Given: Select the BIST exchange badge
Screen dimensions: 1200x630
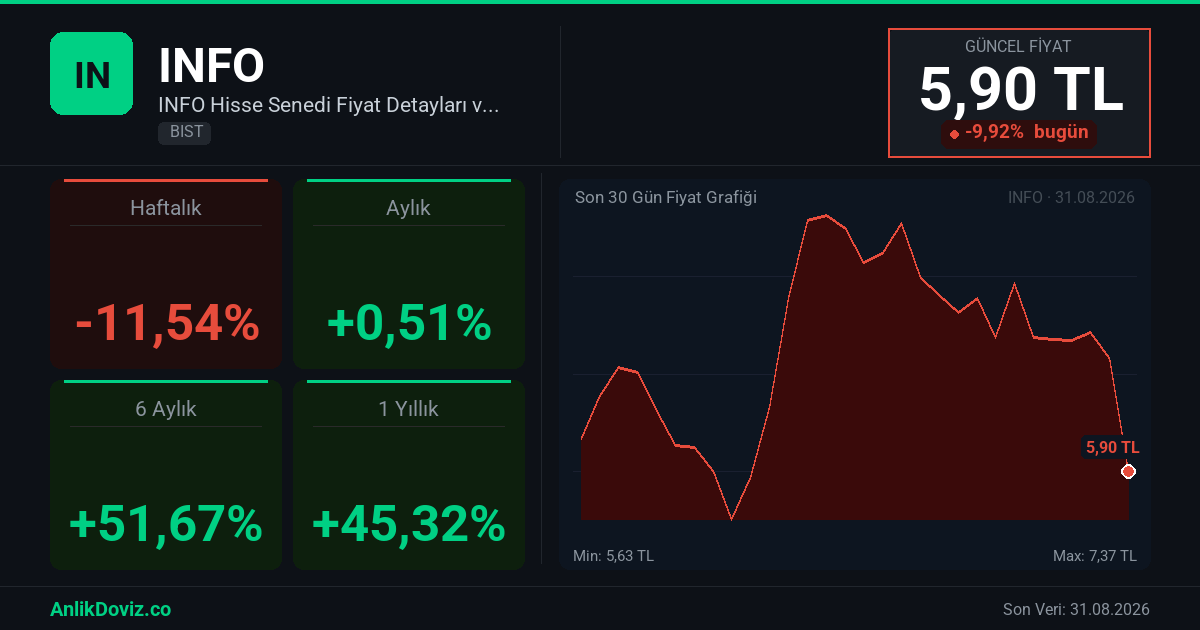Looking at the screenshot, I should click(184, 132).
